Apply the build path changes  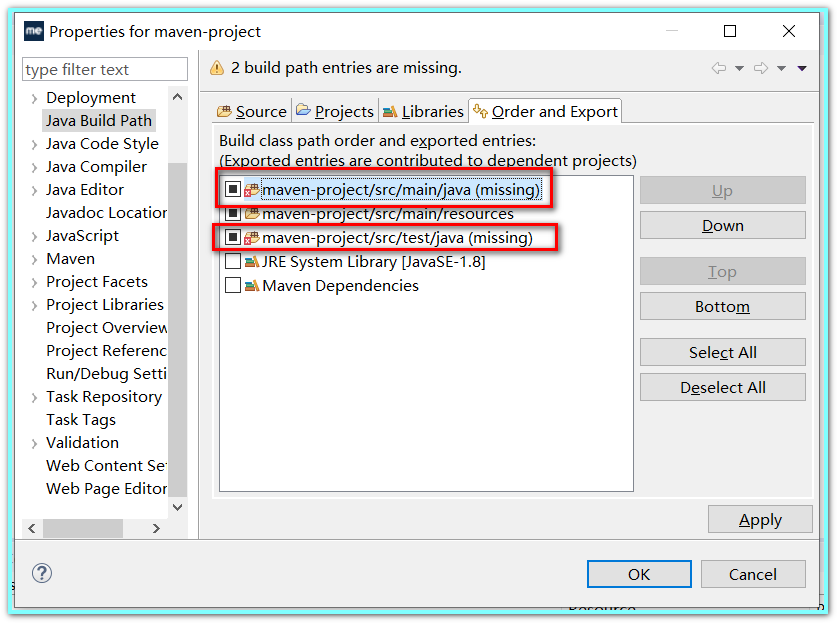[760, 519]
